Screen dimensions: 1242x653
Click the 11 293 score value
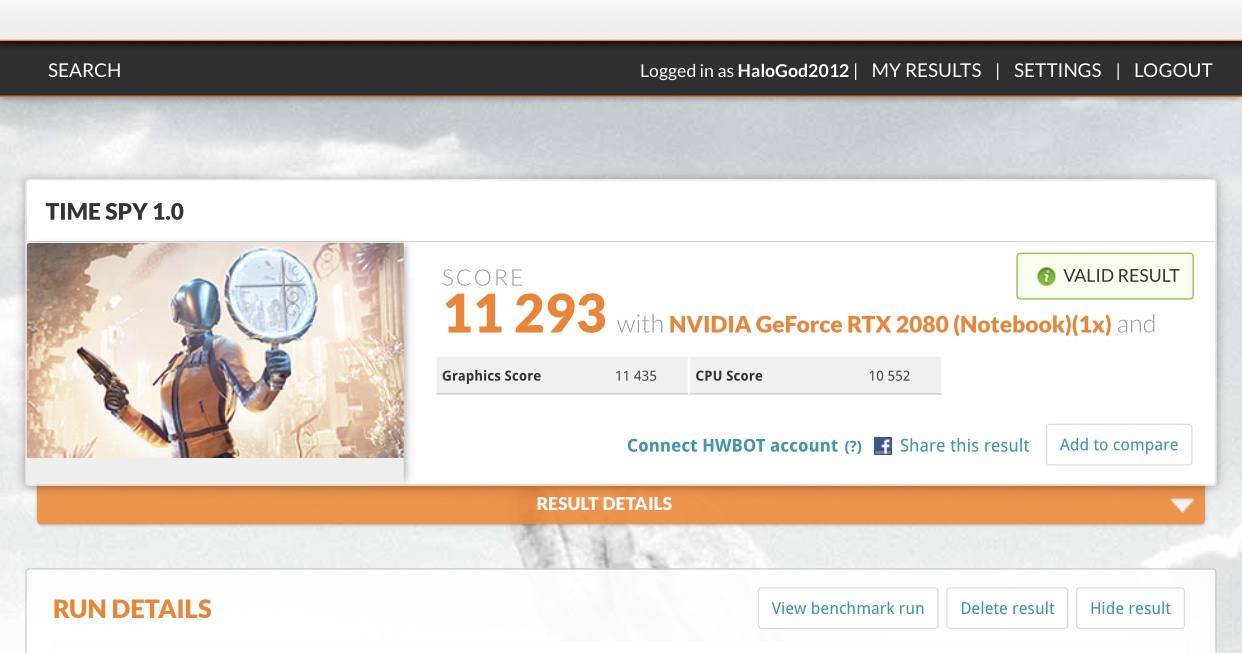click(525, 314)
